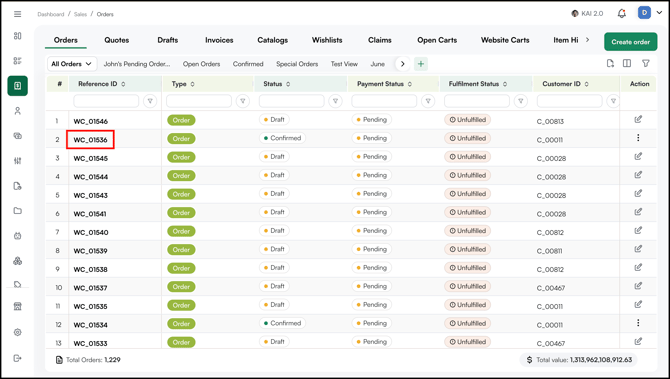
Task: Open the column layout icon
Action: coord(627,63)
